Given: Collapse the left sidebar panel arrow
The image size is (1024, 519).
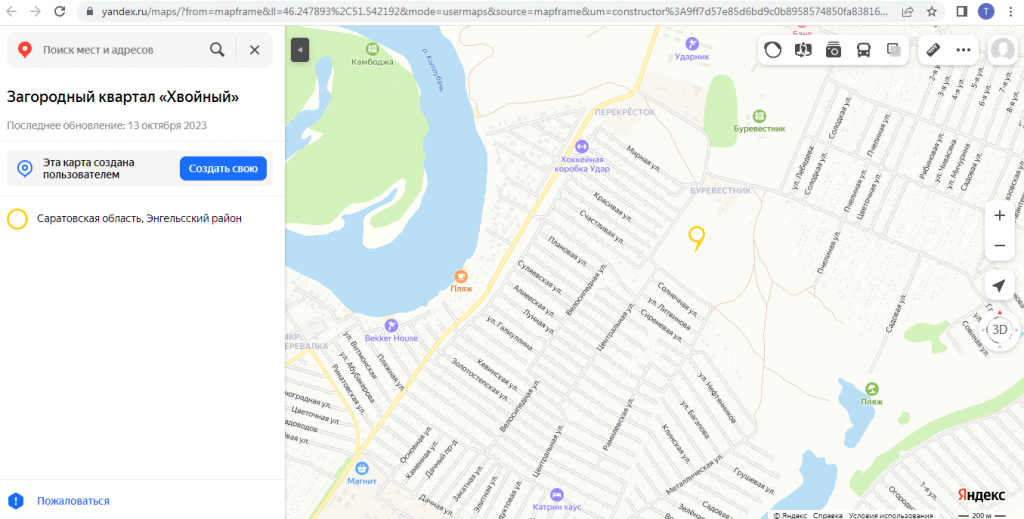Looking at the screenshot, I should 300,50.
